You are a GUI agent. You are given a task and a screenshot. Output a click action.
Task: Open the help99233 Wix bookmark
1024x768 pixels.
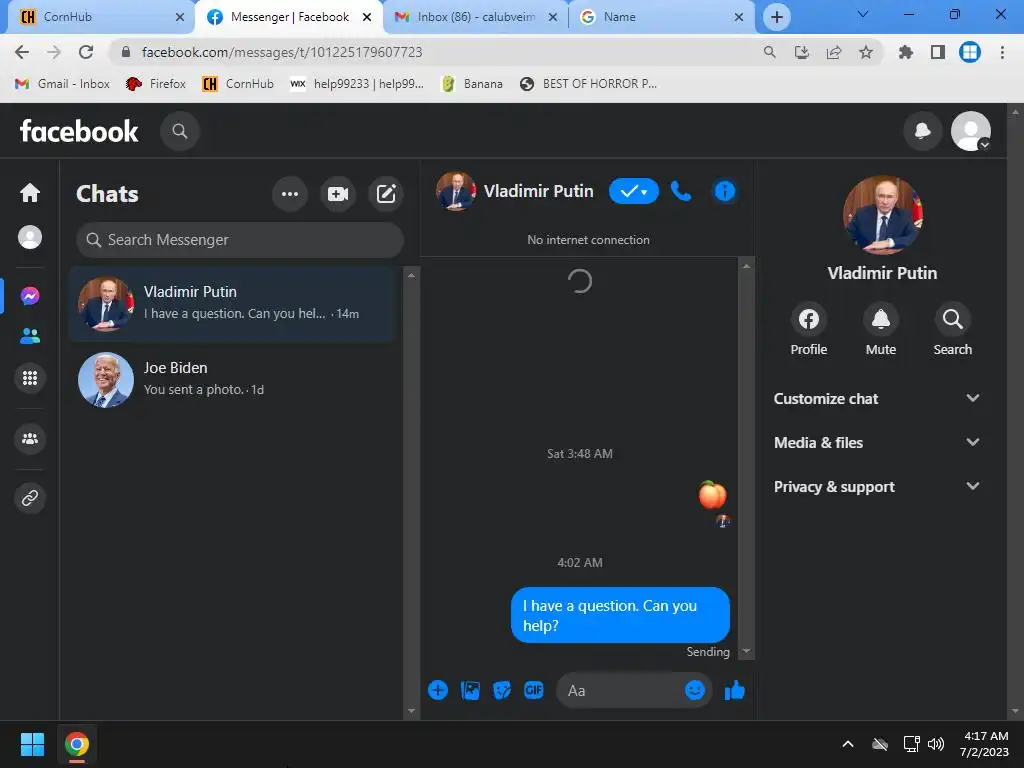coord(357,84)
